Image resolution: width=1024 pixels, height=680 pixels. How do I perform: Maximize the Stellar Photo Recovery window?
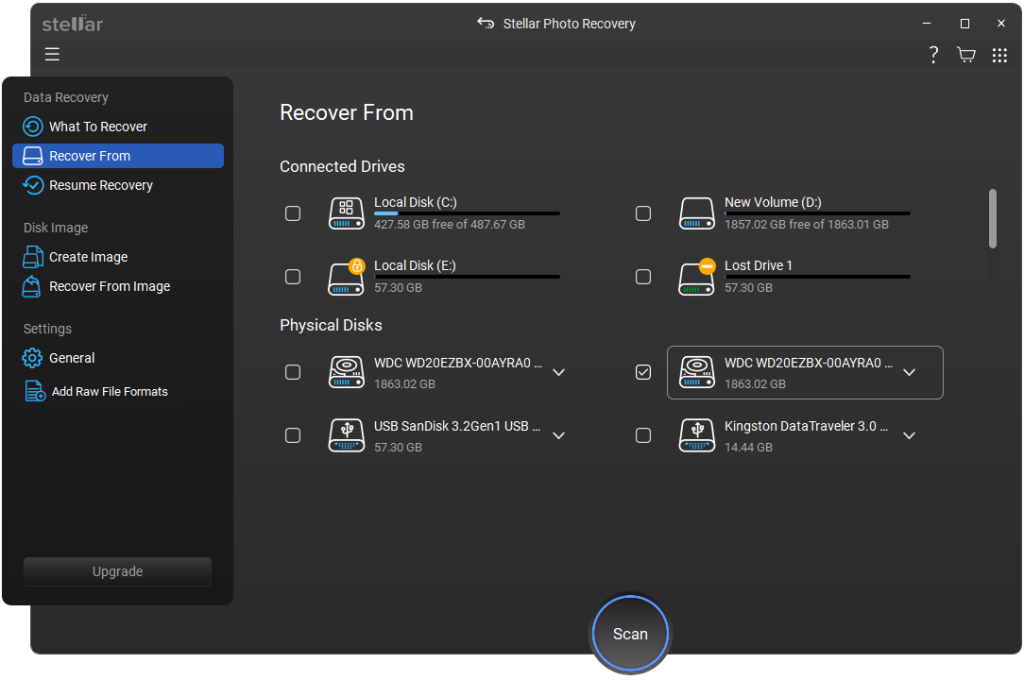pyautogui.click(x=965, y=24)
